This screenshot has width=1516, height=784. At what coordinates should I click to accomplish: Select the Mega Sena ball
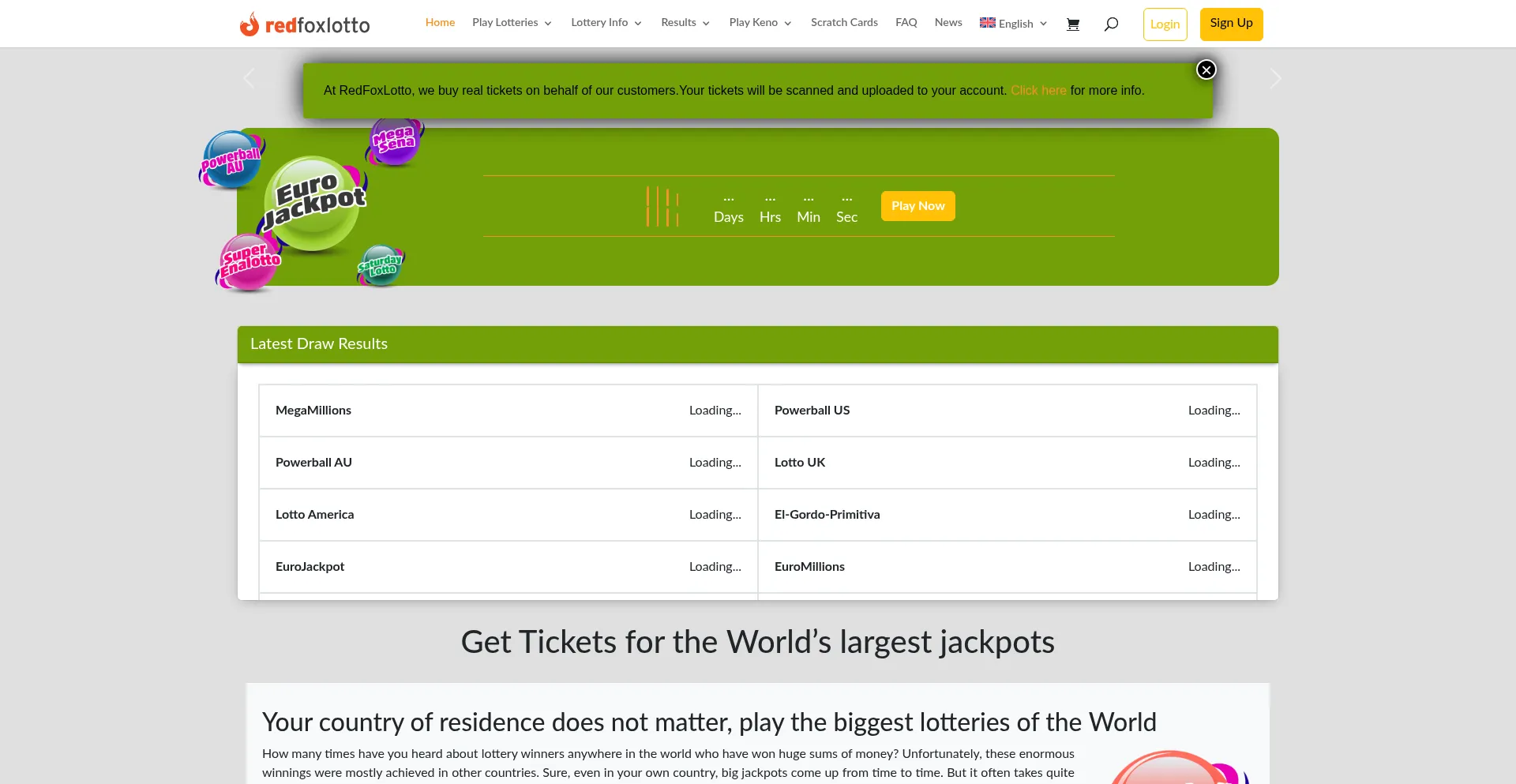point(394,141)
